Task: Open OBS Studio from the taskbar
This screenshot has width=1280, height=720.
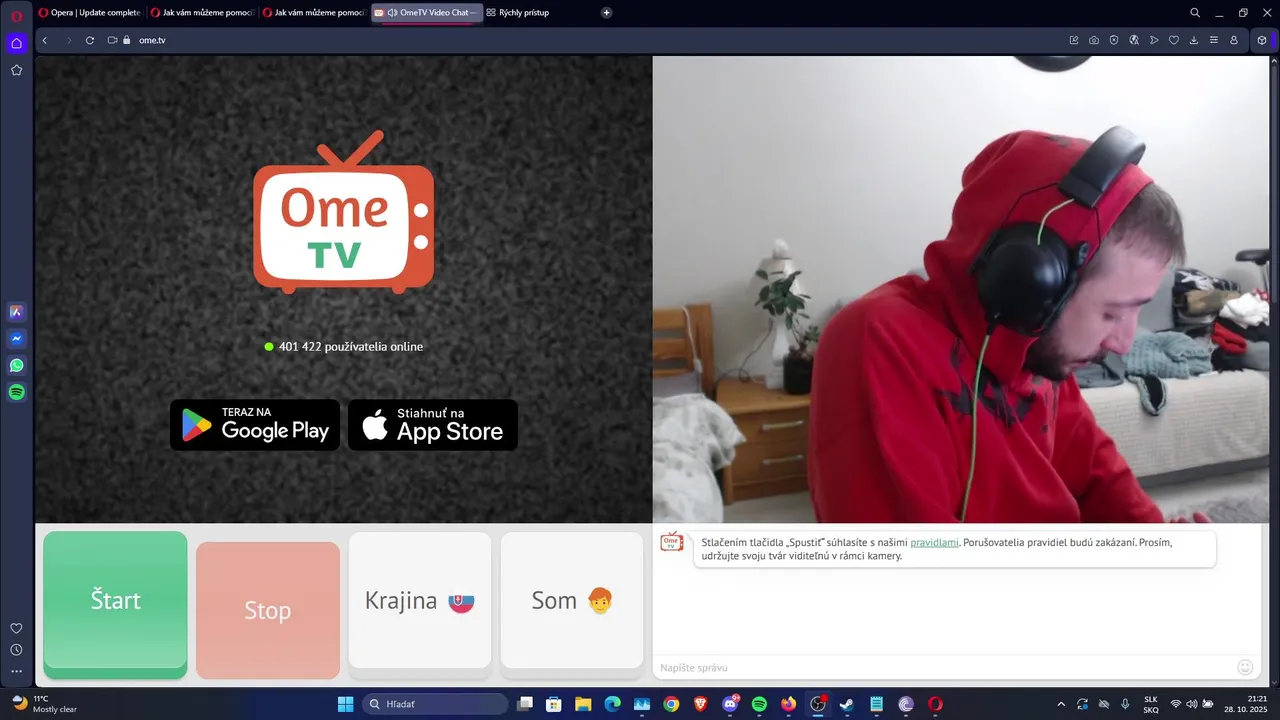Action: point(818,704)
